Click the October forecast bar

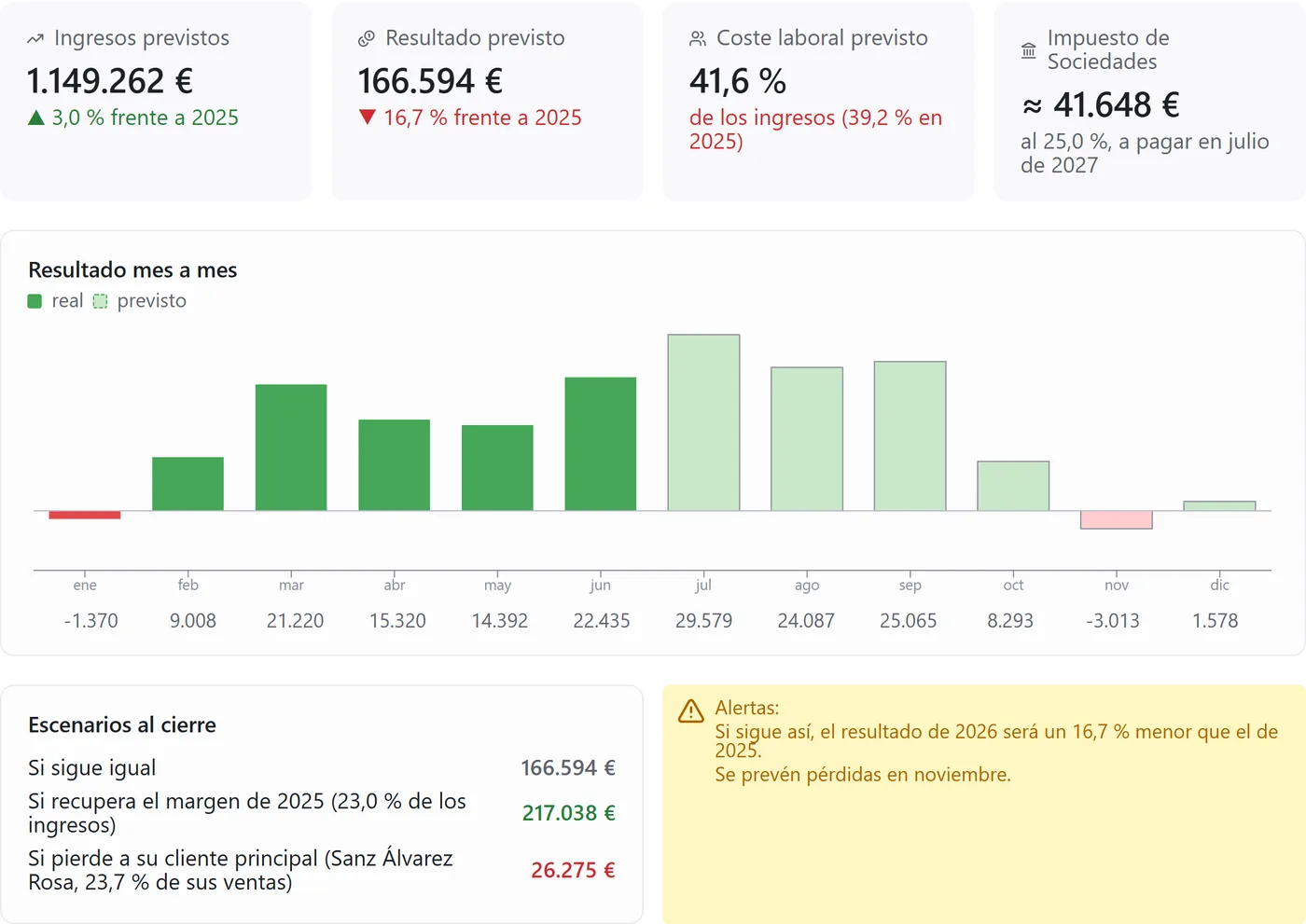point(1013,486)
